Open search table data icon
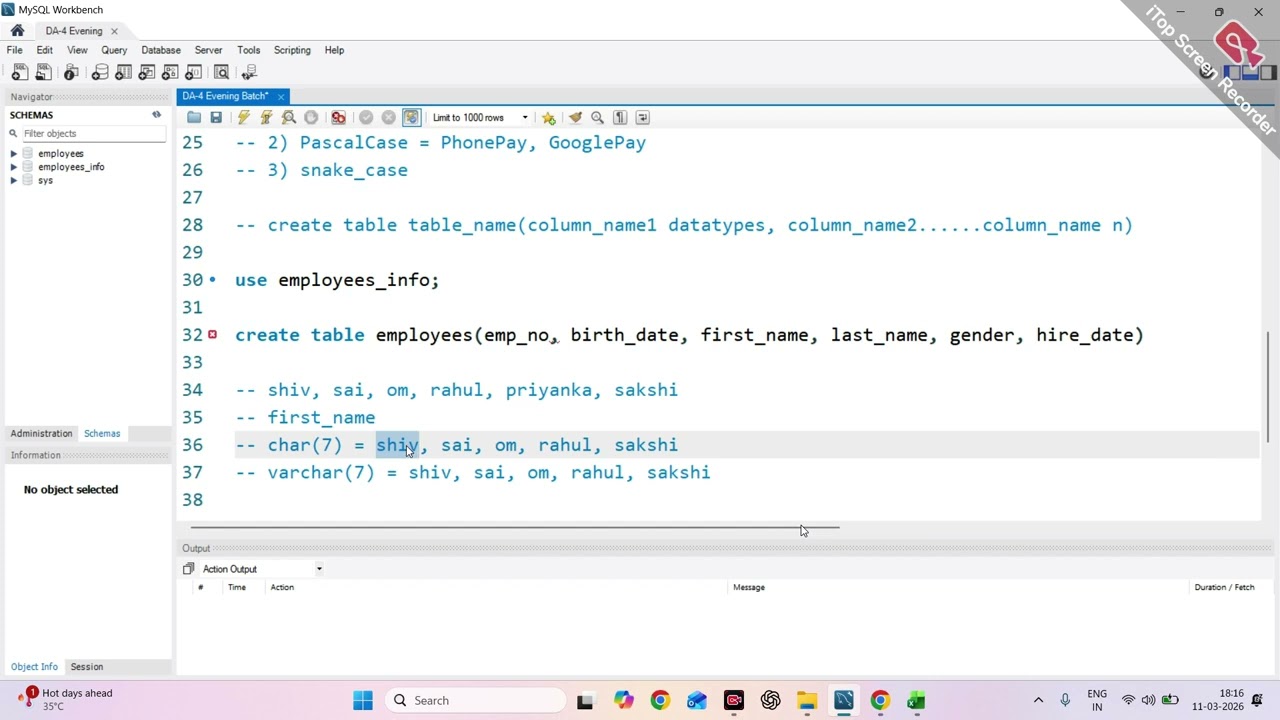The image size is (1280, 720). (x=222, y=72)
